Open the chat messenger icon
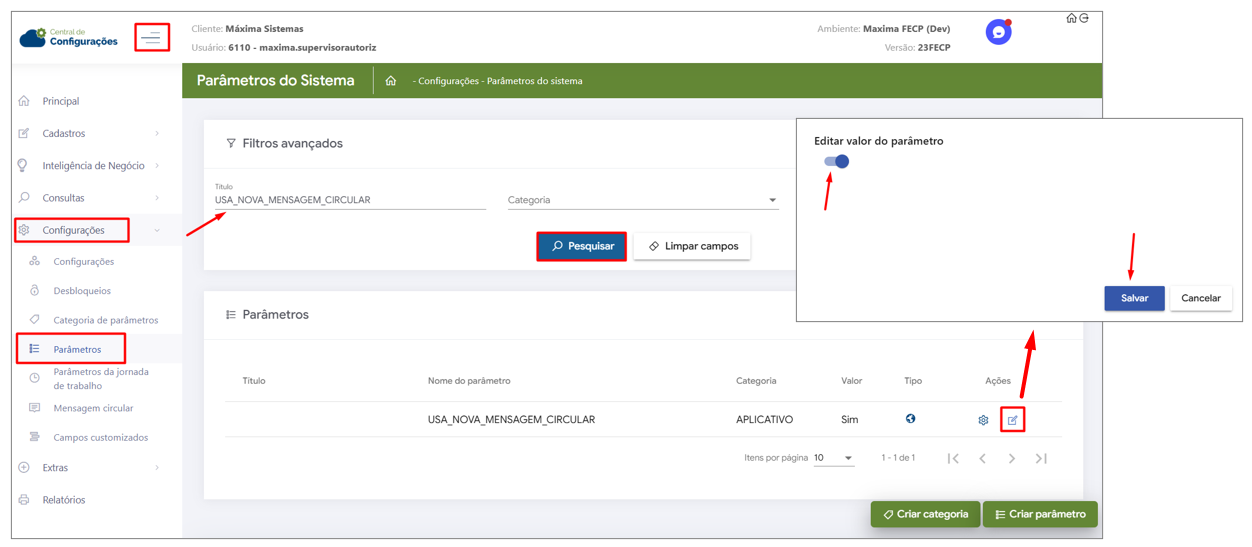Screen dimensions: 1252x547 click(998, 32)
